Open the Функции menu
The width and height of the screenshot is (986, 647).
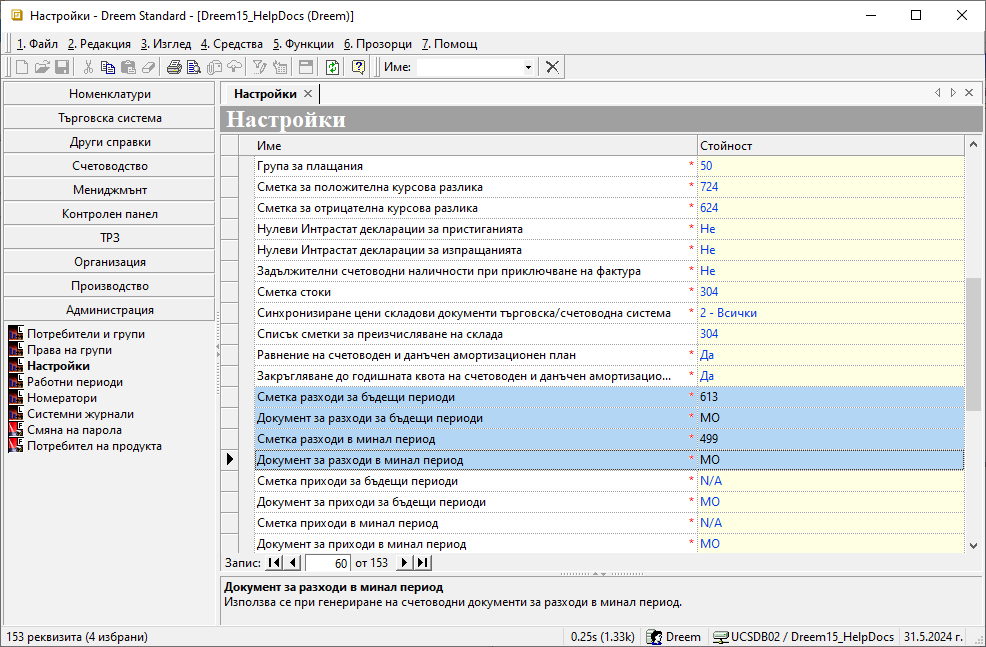coord(303,44)
